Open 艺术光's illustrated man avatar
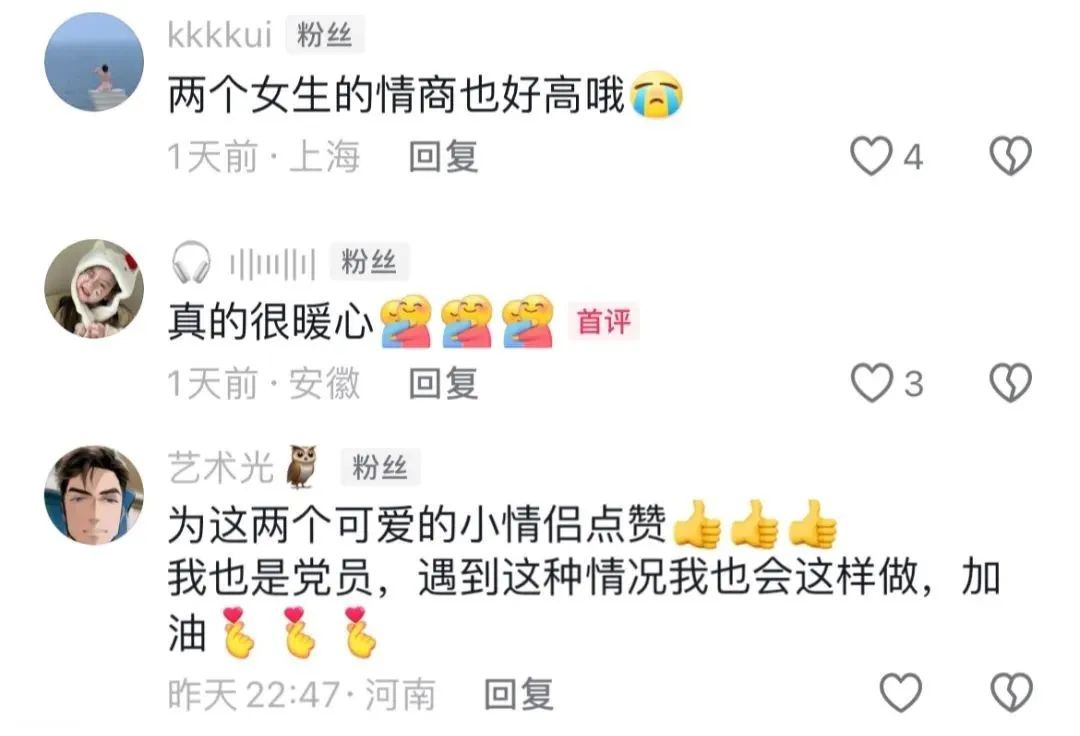 point(94,495)
